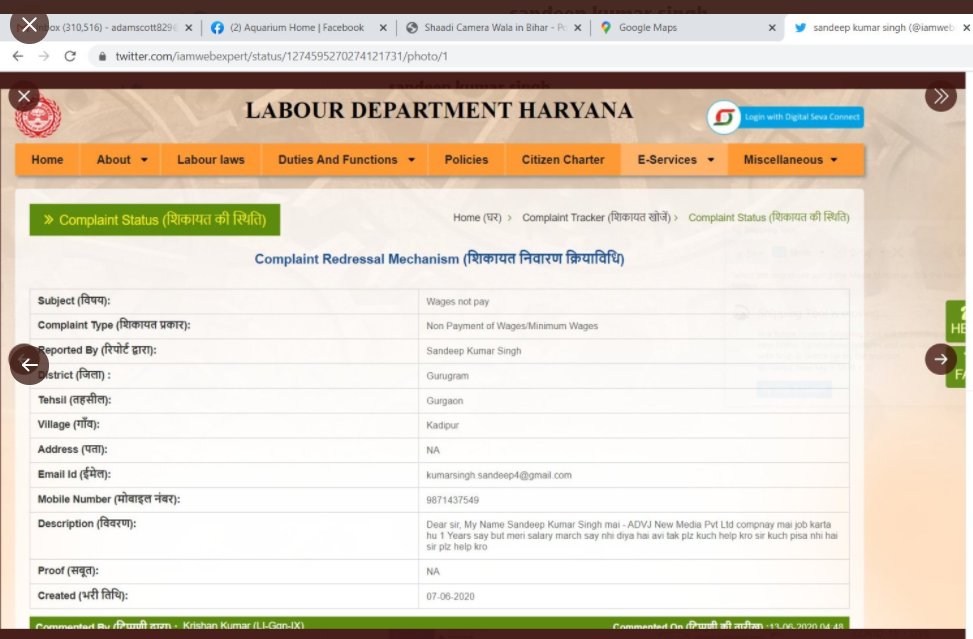Click Google Maps pin favicon on tab
Viewport: 973px width, 639px height.
coord(606,27)
